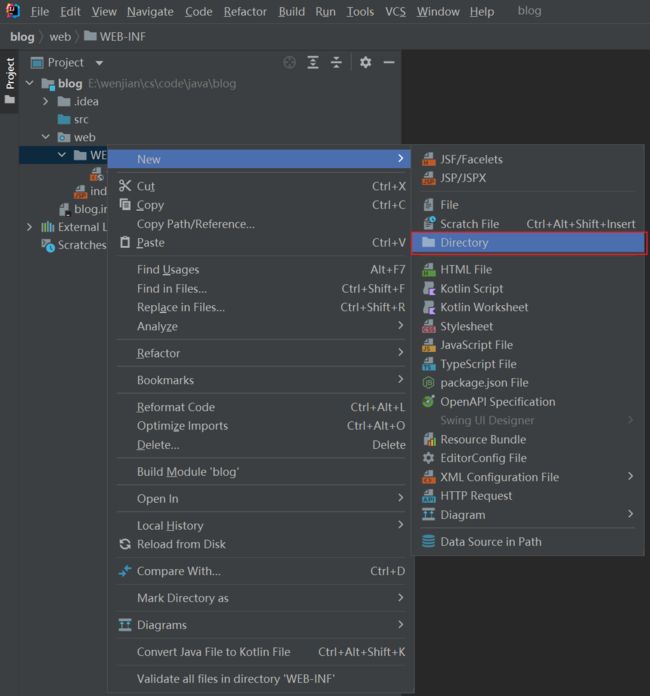The image size is (650, 696).
Task: Click the JavaScript File icon
Action: pos(428,345)
